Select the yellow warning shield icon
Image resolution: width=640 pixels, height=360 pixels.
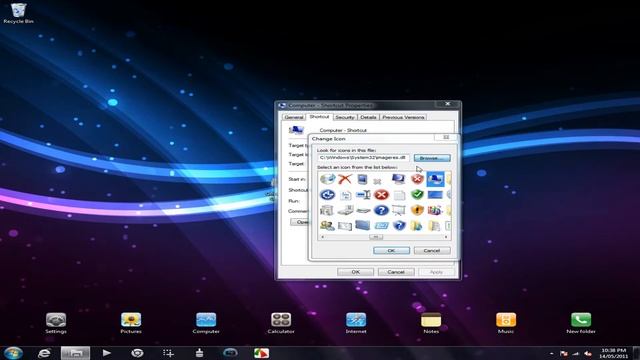pos(417,210)
